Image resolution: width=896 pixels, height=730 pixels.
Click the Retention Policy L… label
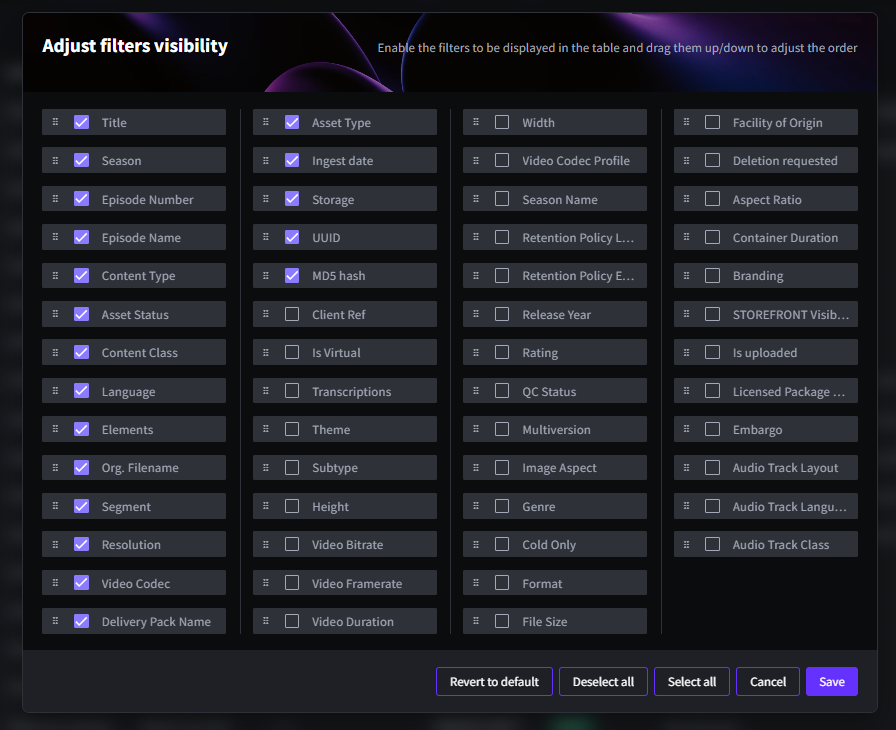(578, 238)
